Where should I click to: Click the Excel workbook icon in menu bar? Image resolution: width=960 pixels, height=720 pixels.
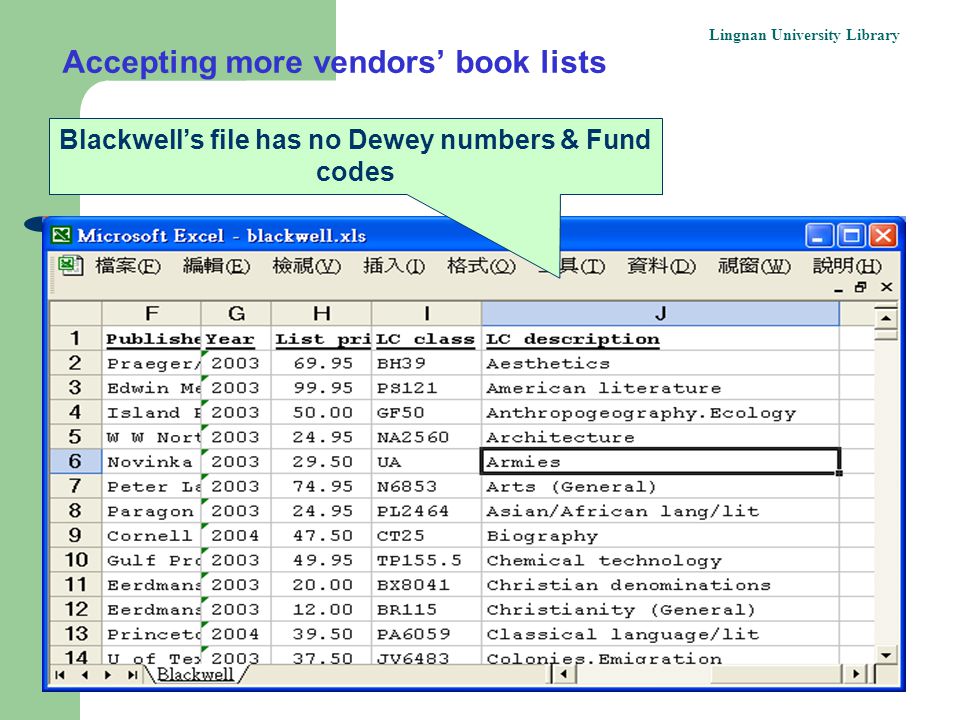pyautogui.click(x=71, y=266)
